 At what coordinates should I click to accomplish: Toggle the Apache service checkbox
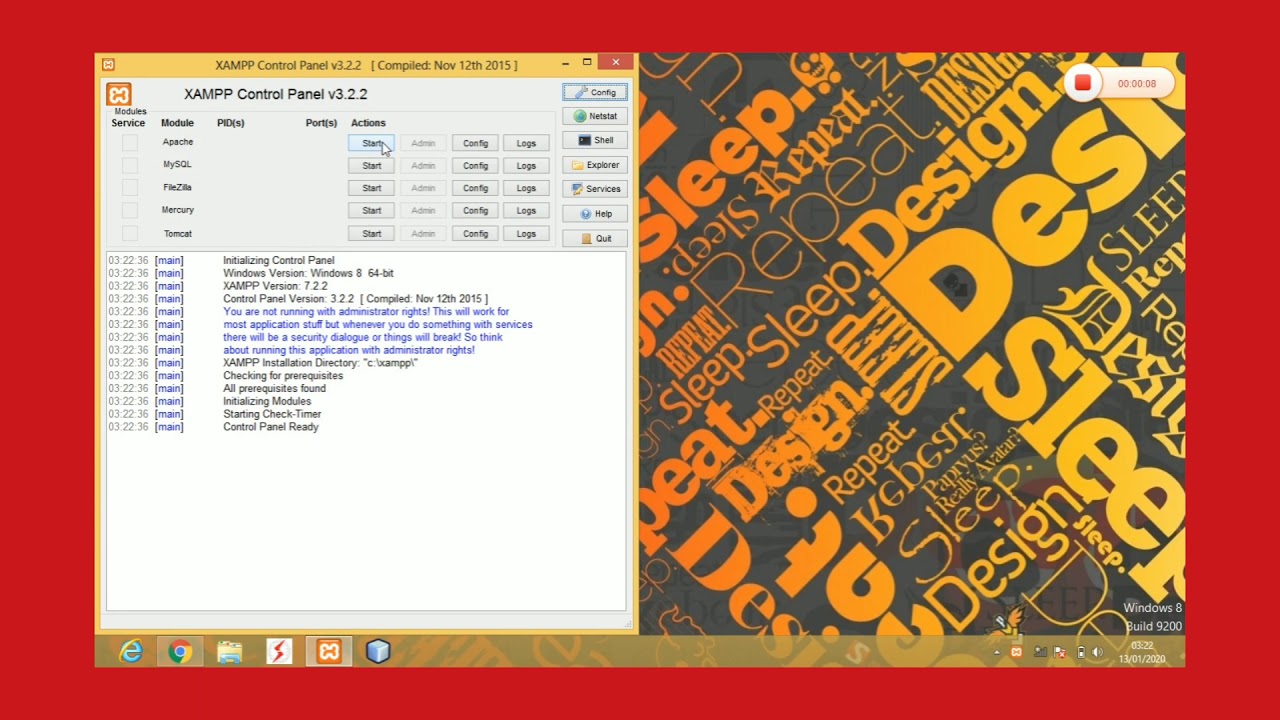pyautogui.click(x=130, y=143)
